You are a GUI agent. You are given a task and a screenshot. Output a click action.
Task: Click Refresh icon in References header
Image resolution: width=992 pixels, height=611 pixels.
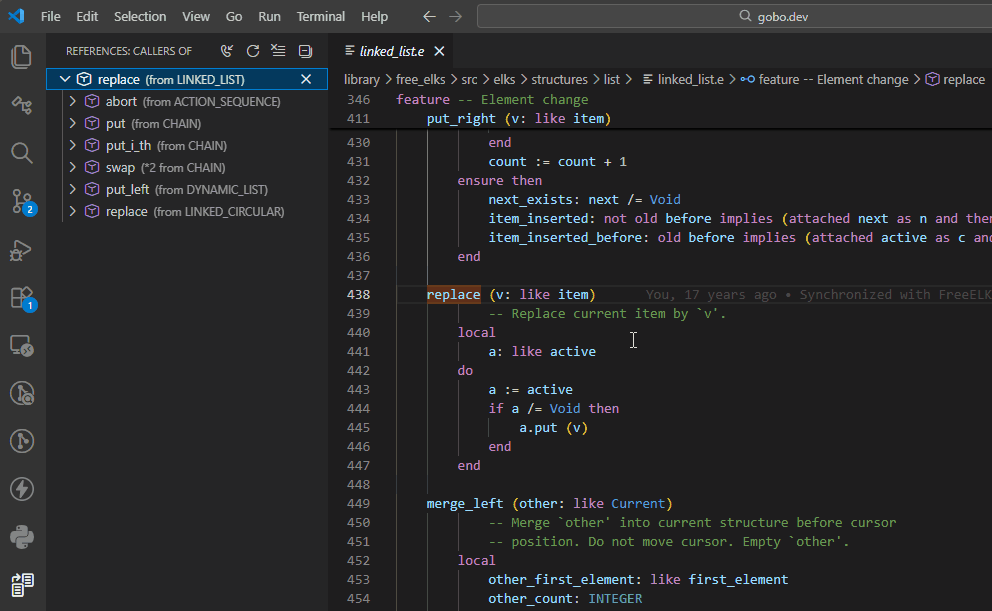[x=253, y=51]
